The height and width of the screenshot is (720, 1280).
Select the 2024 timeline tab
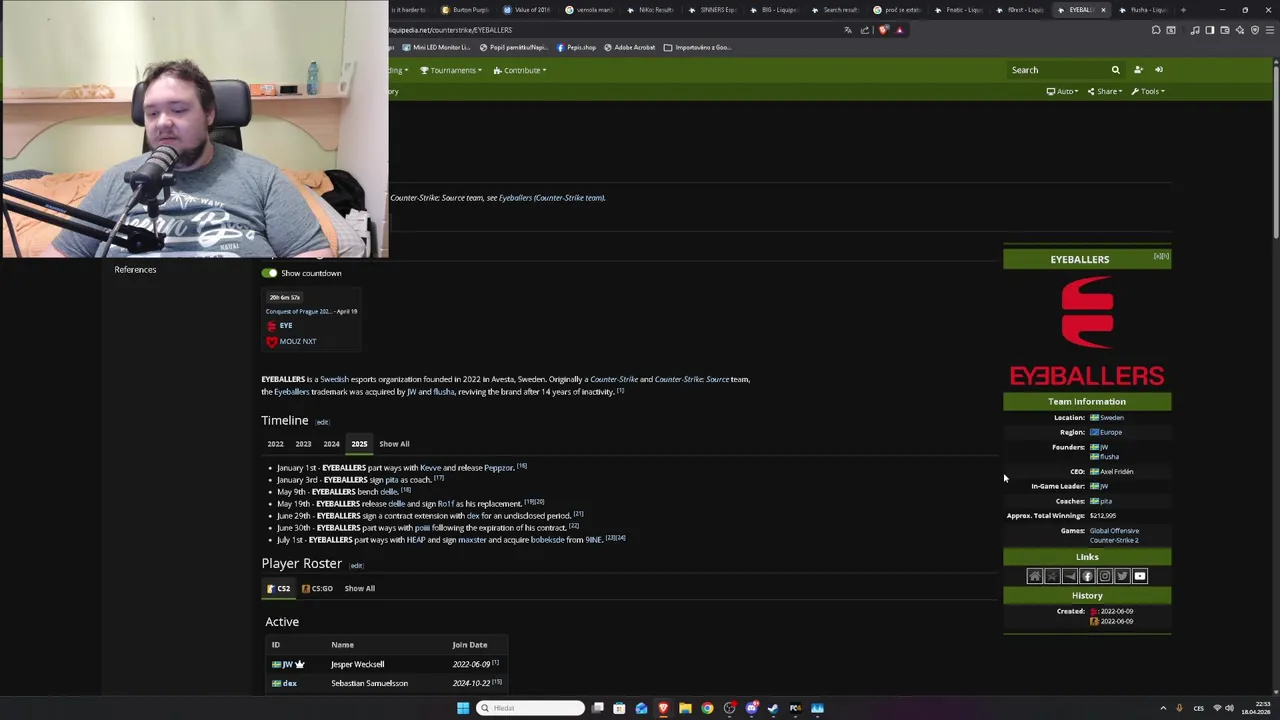click(x=331, y=444)
